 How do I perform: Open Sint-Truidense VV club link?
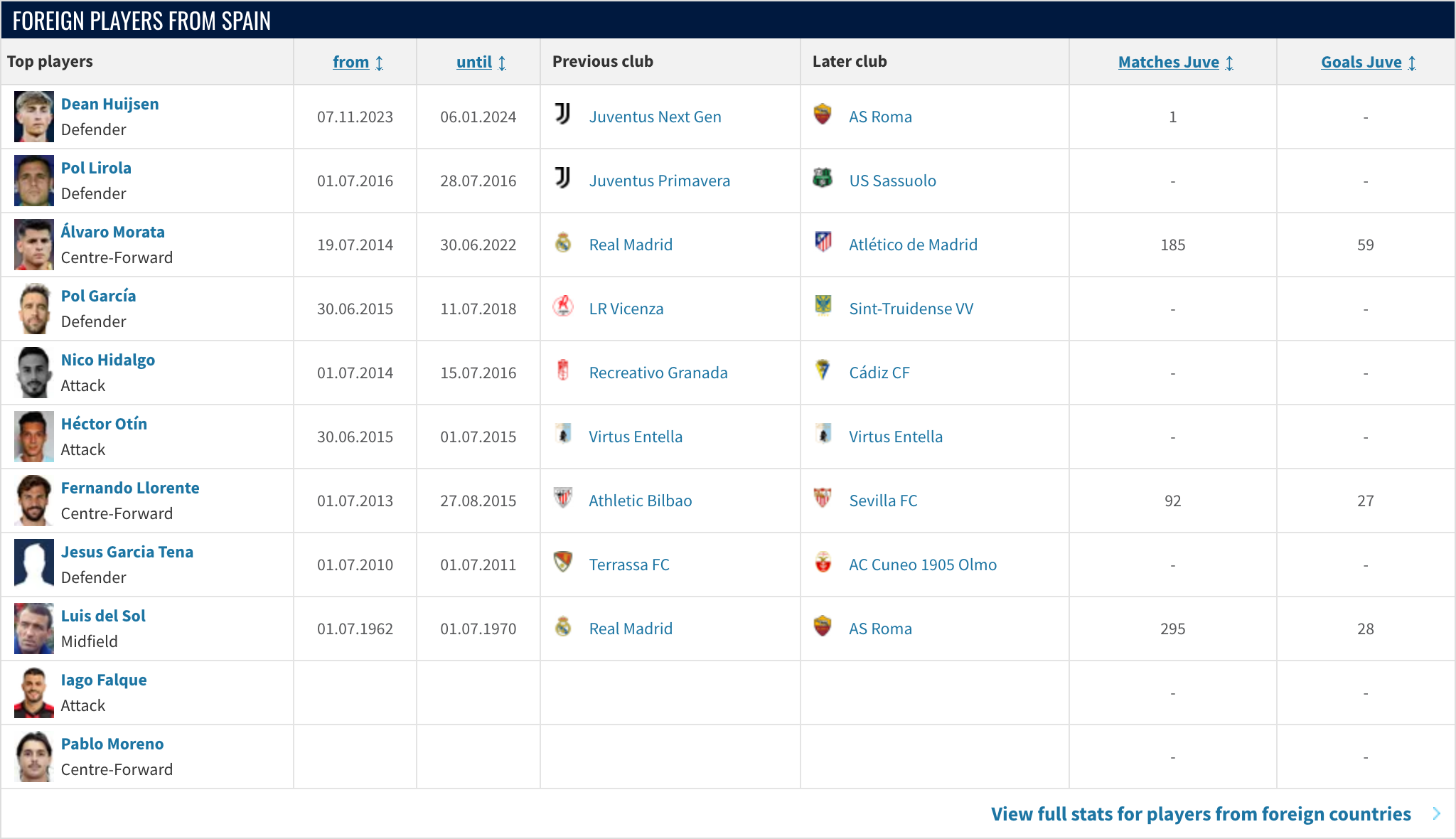coord(911,309)
